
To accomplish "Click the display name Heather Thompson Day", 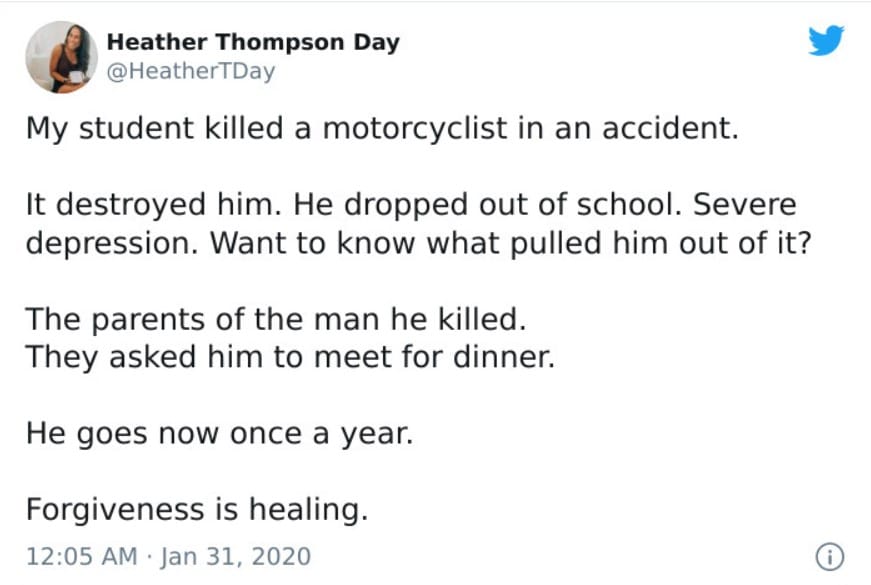I will (253, 42).
